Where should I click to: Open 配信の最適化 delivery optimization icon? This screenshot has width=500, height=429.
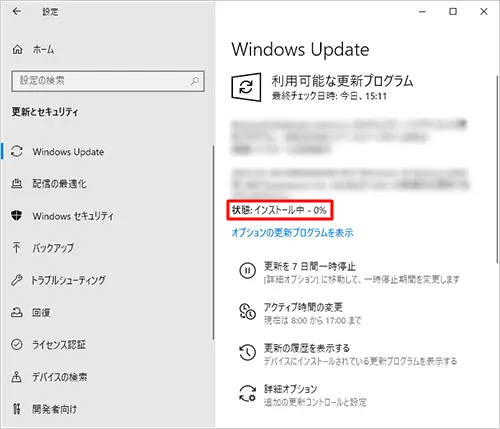click(17, 184)
